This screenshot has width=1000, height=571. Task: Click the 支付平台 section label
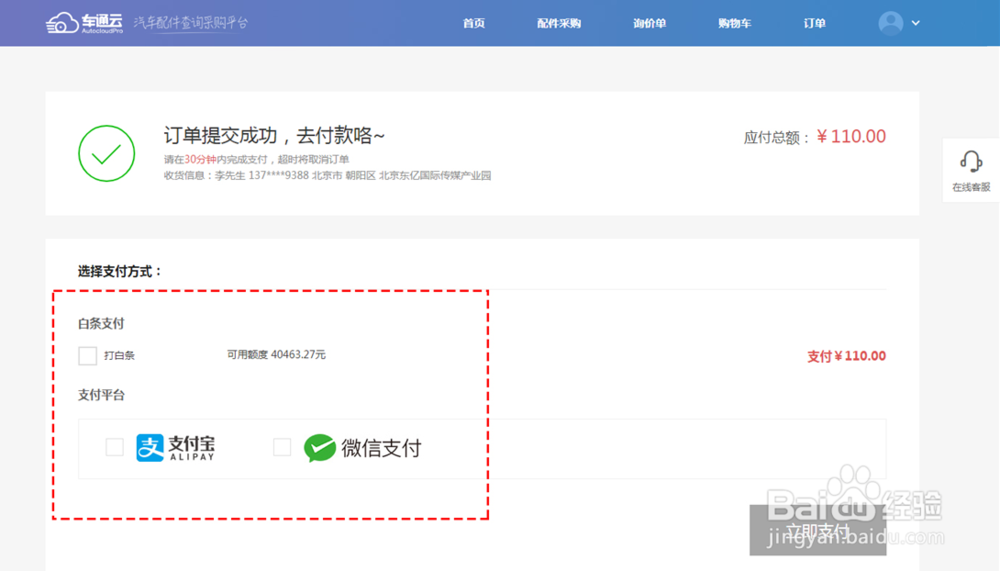point(101,395)
